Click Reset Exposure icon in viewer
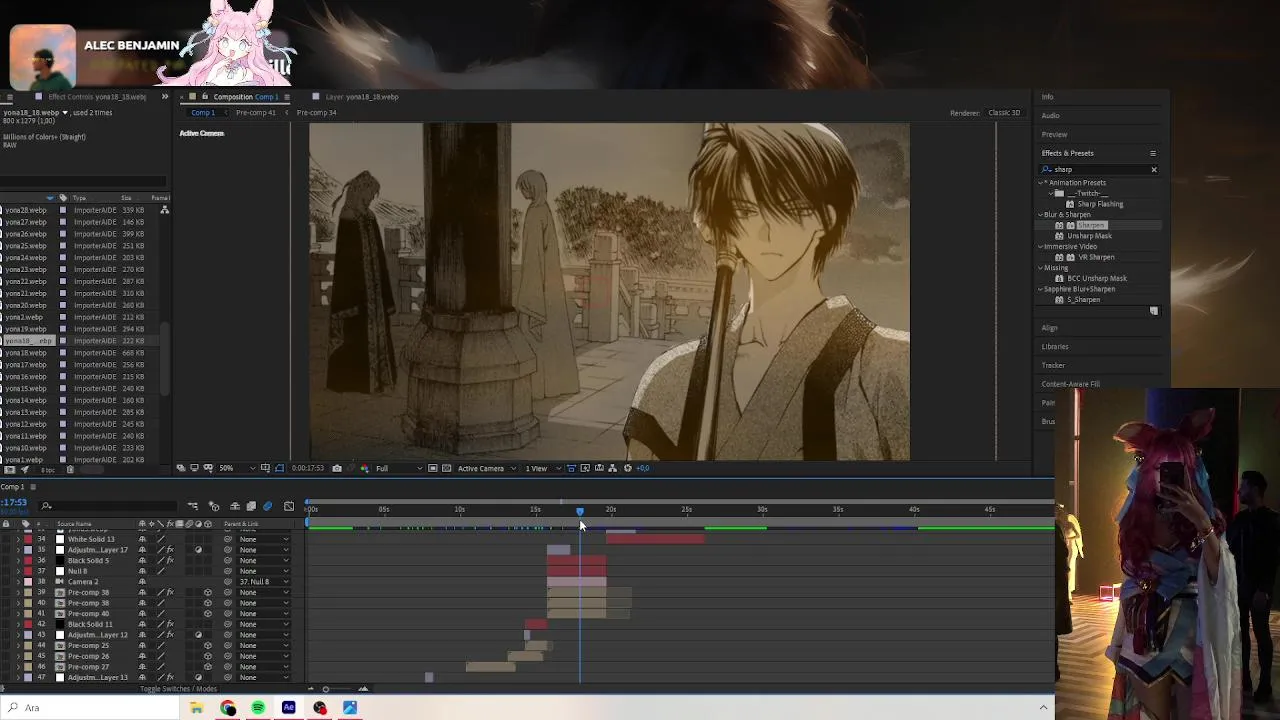 click(628, 468)
